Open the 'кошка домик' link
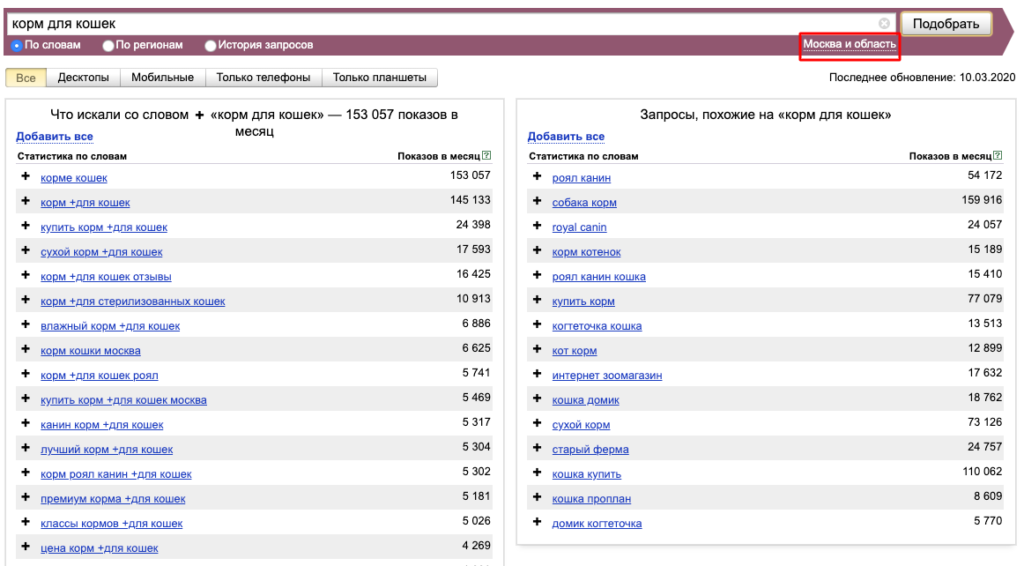 click(x=586, y=400)
